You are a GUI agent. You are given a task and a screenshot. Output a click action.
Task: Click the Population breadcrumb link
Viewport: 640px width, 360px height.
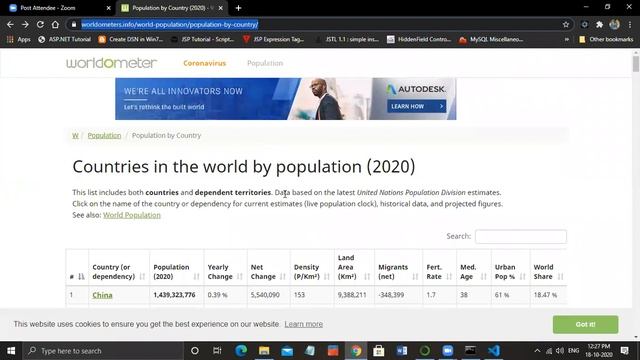(x=104, y=135)
